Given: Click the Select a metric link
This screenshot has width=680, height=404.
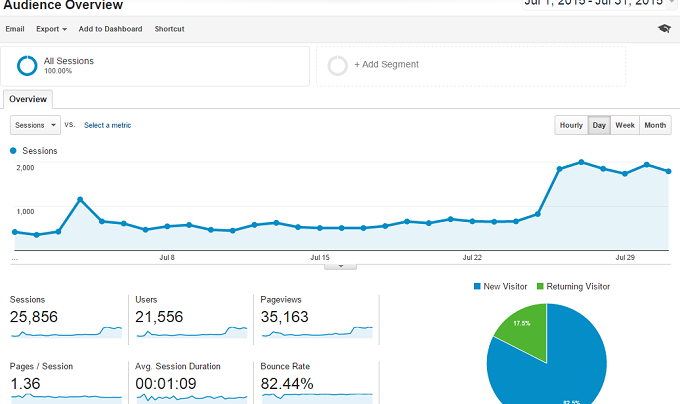Looking at the screenshot, I should 107,125.
